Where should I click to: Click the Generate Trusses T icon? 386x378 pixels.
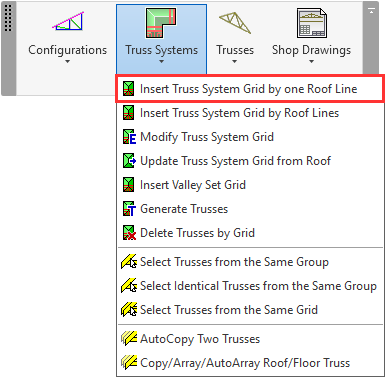coord(129,209)
